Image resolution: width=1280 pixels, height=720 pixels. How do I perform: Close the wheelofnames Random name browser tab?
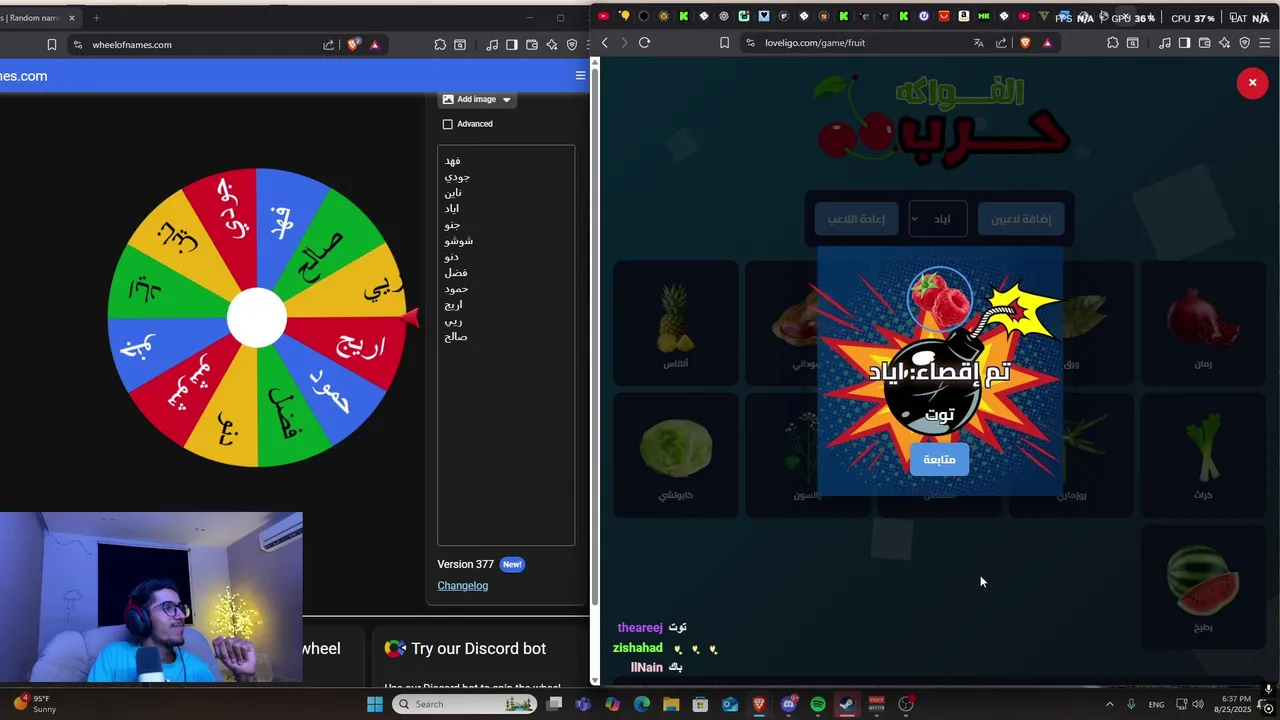coord(72,18)
